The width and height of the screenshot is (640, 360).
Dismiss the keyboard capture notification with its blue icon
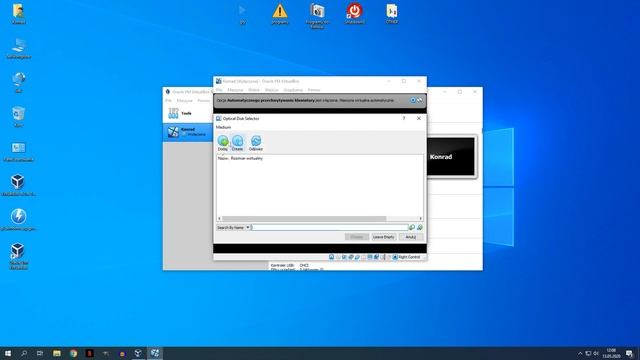click(x=413, y=100)
